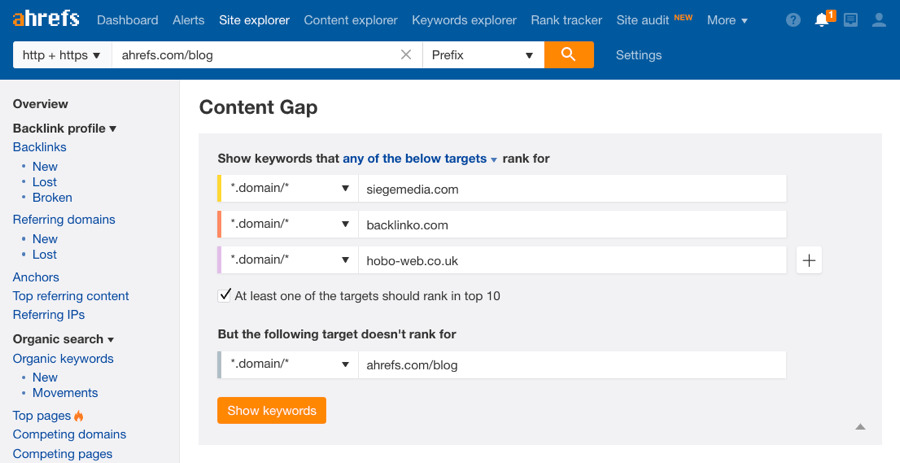The width and height of the screenshot is (900, 463).
Task: Open the More menu
Action: (x=727, y=20)
